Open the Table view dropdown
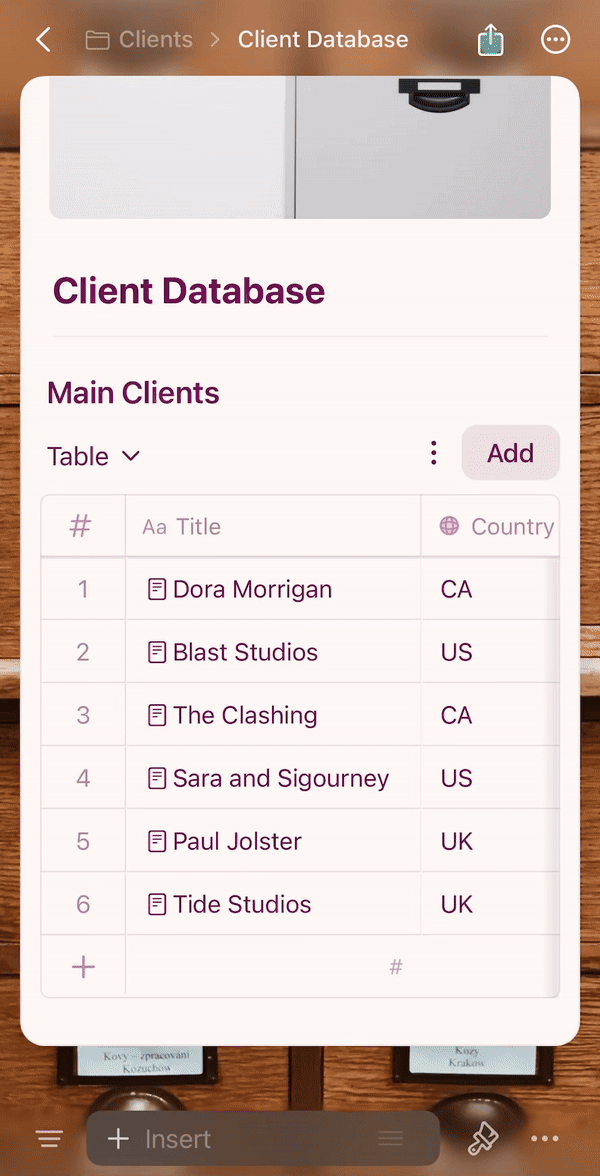600x1176 pixels. click(93, 456)
